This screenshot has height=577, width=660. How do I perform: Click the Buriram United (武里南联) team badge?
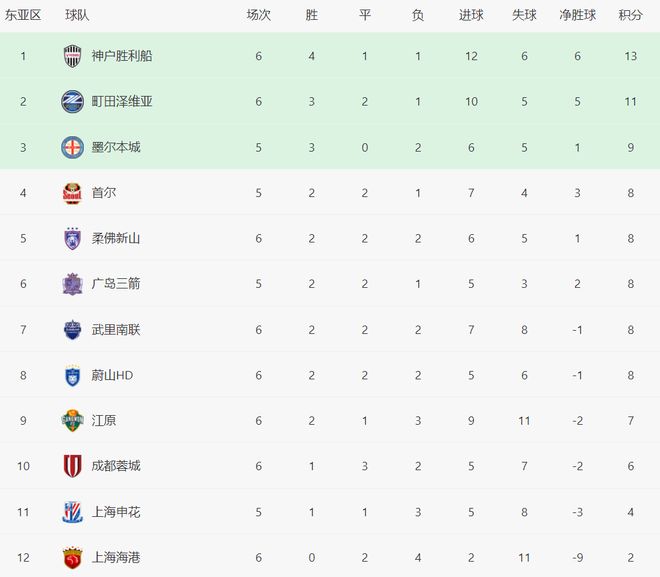click(72, 329)
